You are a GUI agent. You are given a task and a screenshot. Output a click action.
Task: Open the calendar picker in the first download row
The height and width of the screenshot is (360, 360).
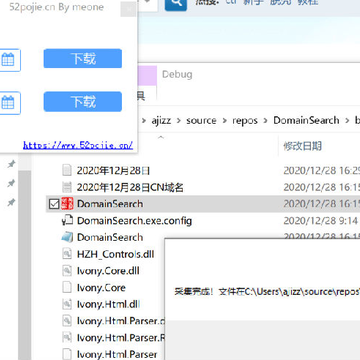8,60
